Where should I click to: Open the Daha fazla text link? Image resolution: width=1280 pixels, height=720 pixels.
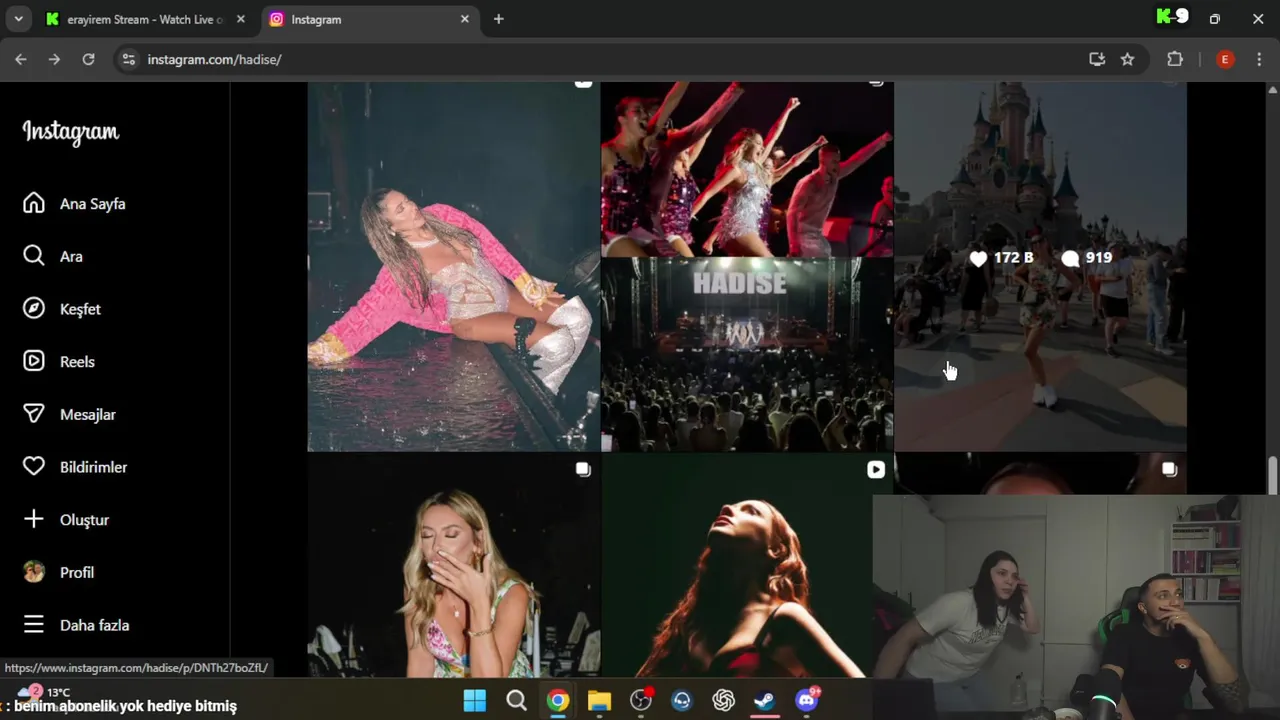pos(94,625)
